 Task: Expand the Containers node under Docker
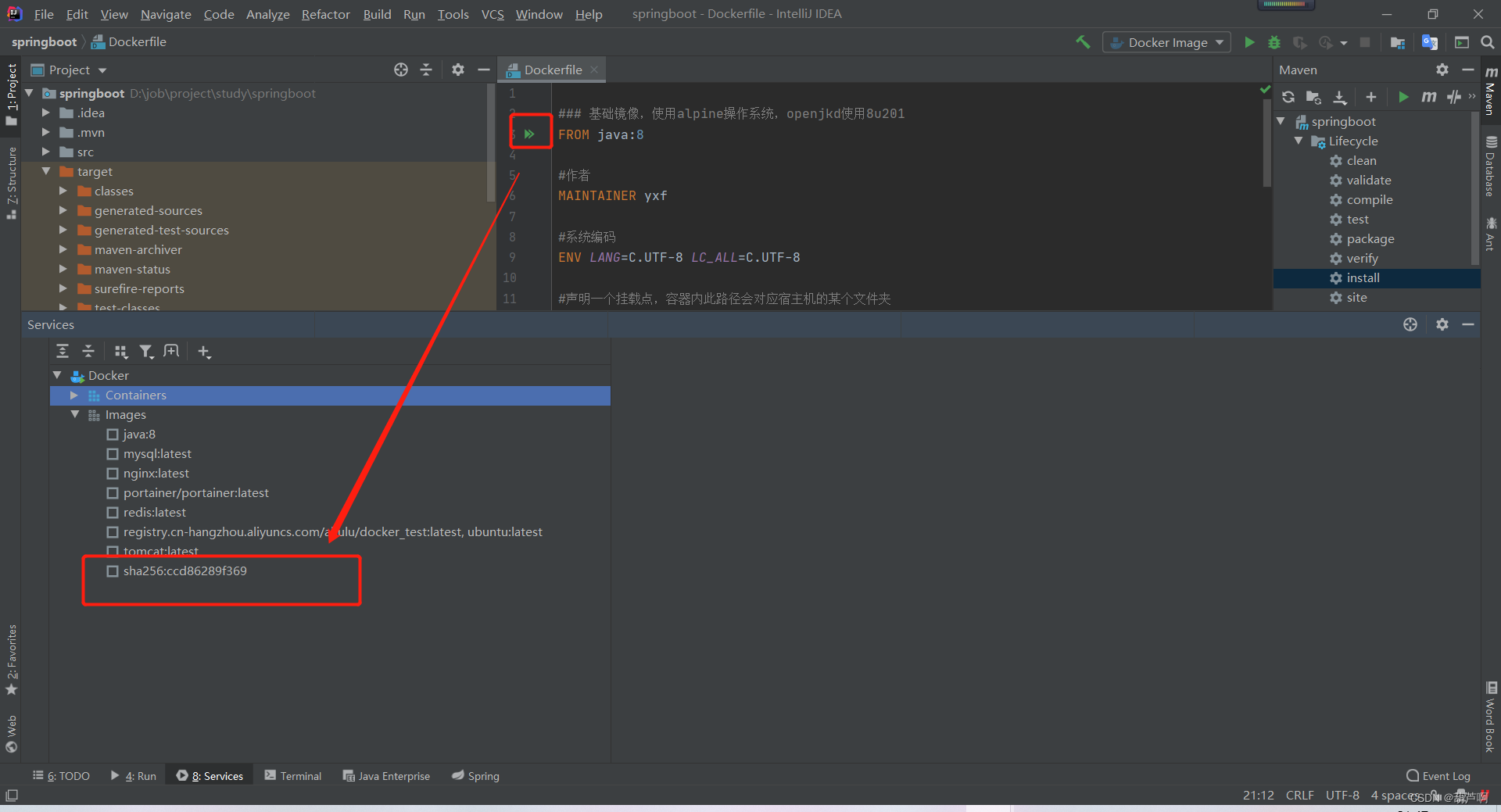pos(73,395)
